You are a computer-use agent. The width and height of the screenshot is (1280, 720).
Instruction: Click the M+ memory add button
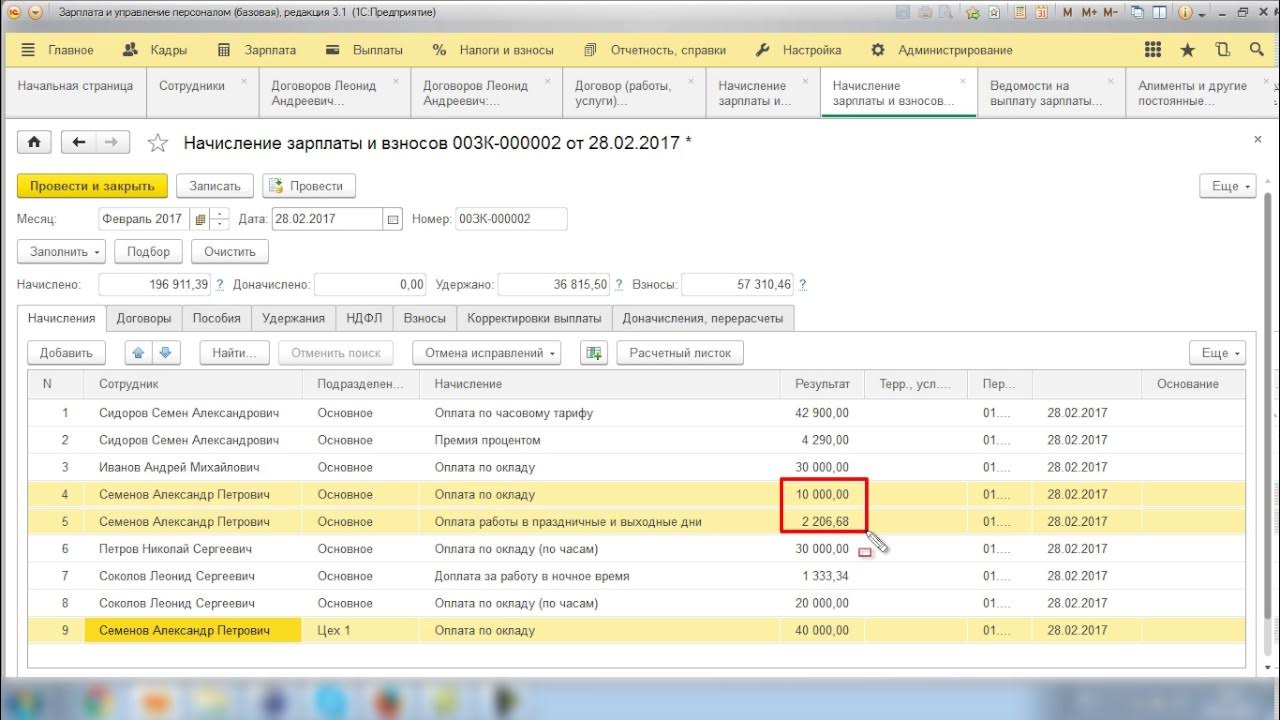coord(1089,12)
